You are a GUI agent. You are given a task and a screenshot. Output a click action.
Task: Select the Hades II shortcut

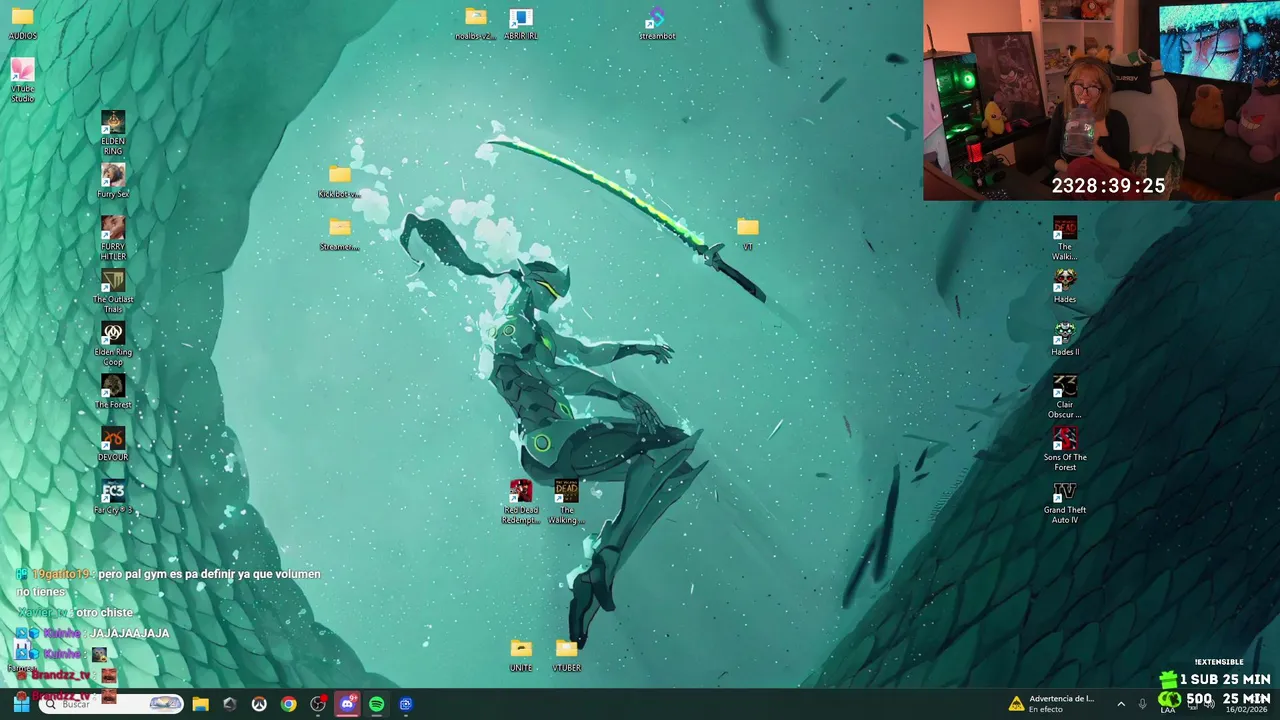(x=1065, y=339)
